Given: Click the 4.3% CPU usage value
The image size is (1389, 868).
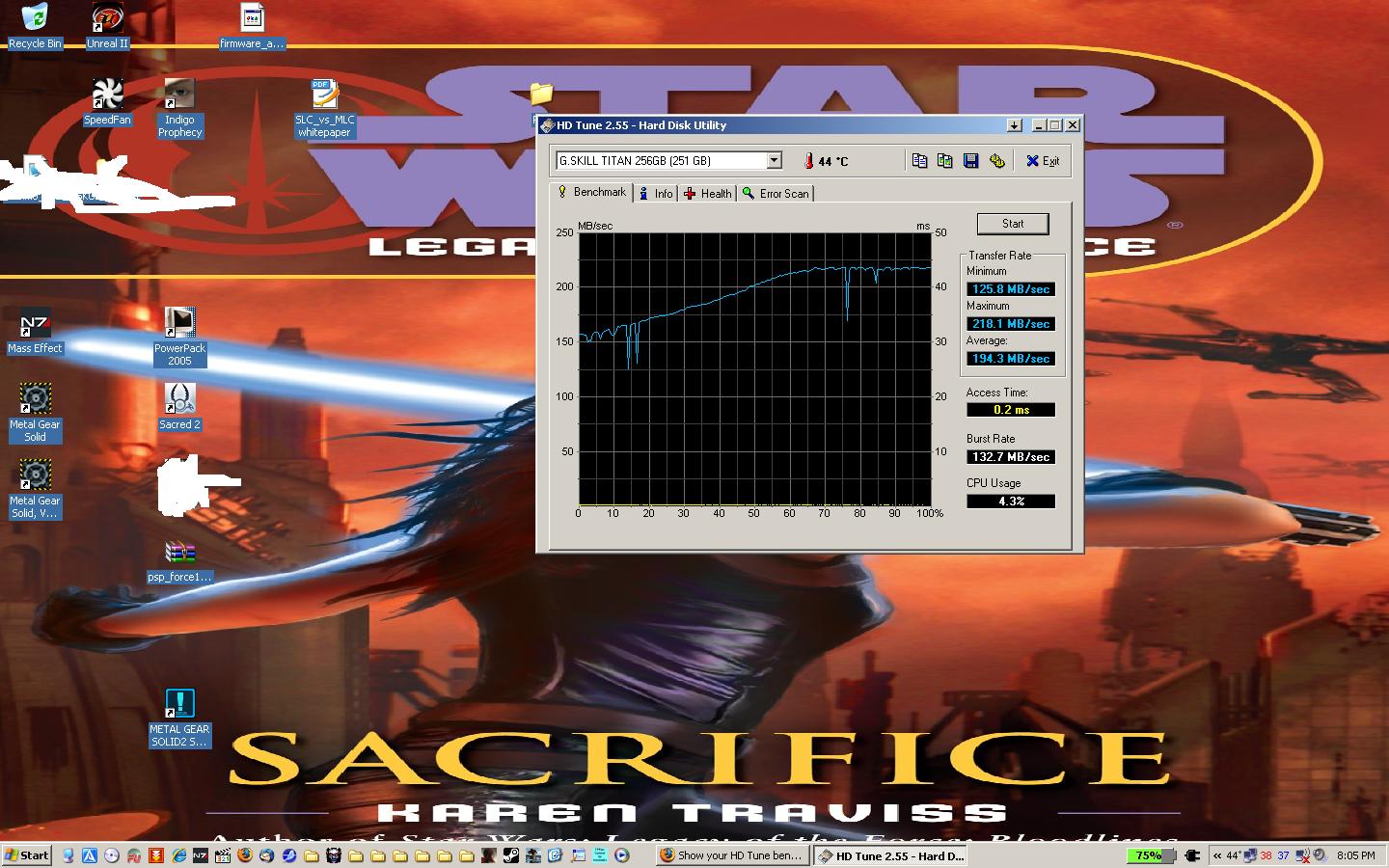Looking at the screenshot, I should tap(1011, 502).
